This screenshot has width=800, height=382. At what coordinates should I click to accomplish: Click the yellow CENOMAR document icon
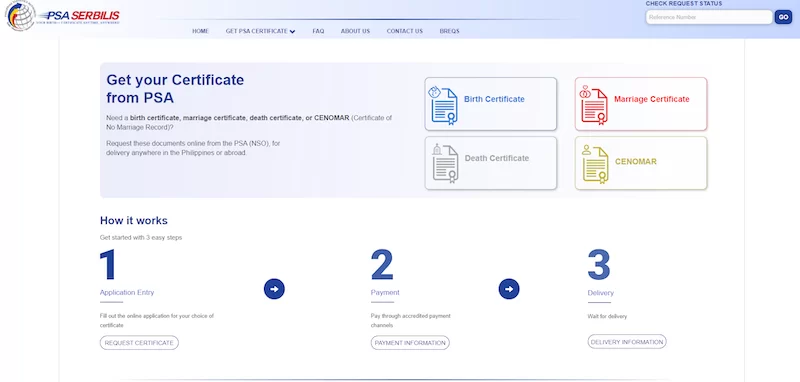point(595,165)
